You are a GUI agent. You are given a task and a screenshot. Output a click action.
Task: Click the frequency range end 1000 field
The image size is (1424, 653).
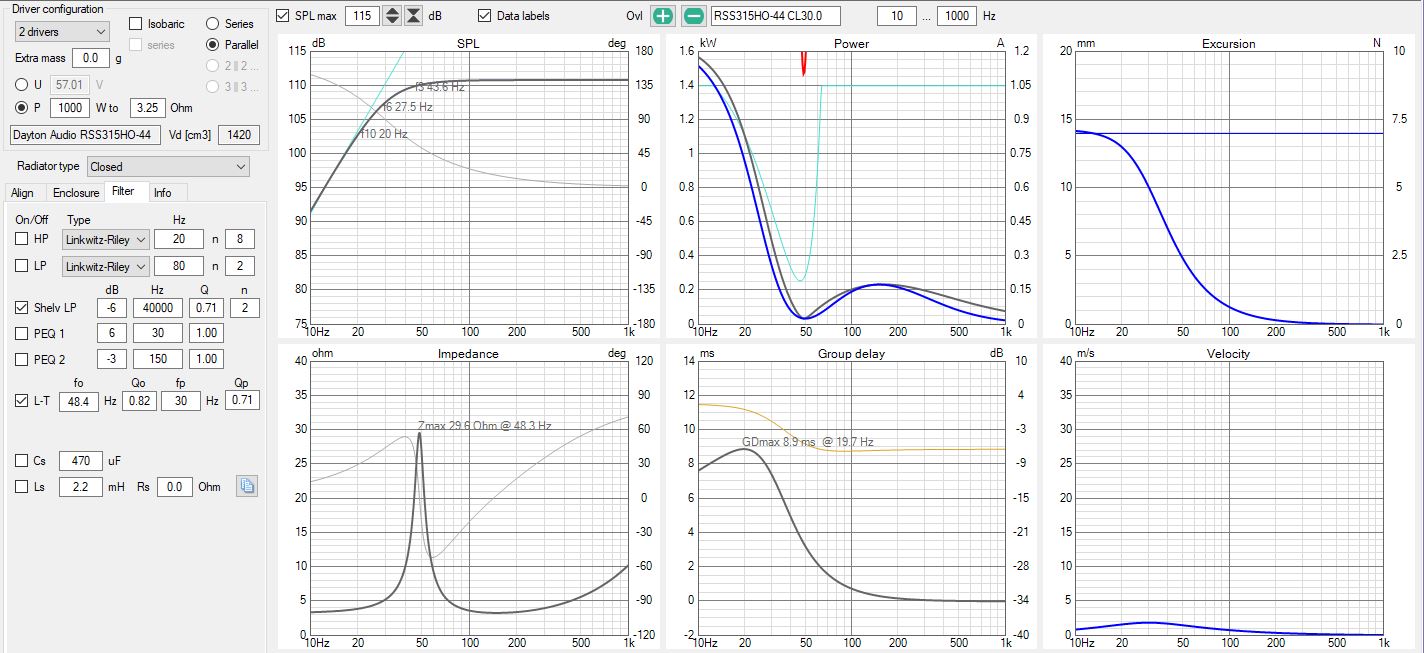coord(957,16)
